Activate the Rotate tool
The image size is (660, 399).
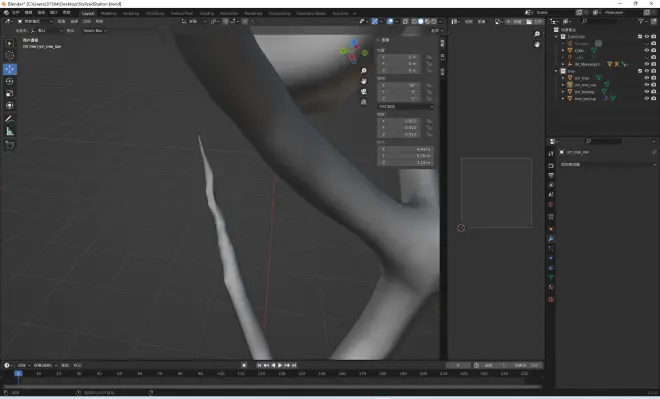(10, 81)
